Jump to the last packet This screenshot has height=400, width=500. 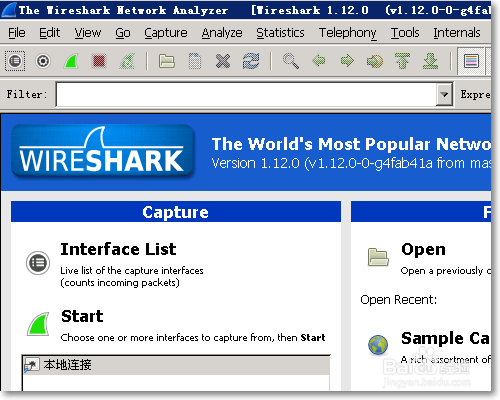click(x=430, y=61)
